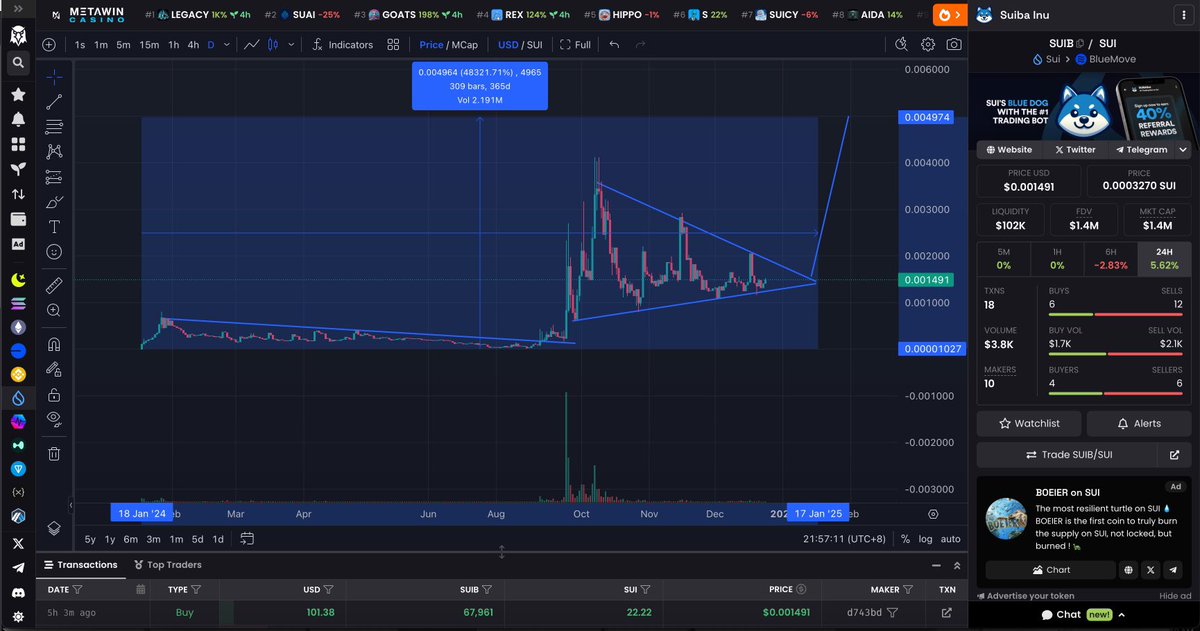Open the Telegram social link
Viewport: 1200px width, 631px height.
click(x=1141, y=149)
